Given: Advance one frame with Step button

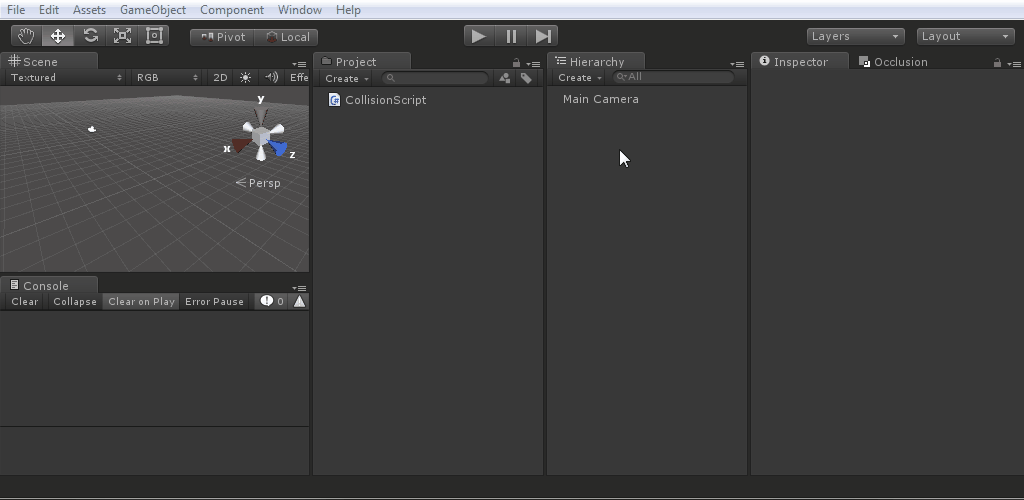Looking at the screenshot, I should (x=543, y=36).
